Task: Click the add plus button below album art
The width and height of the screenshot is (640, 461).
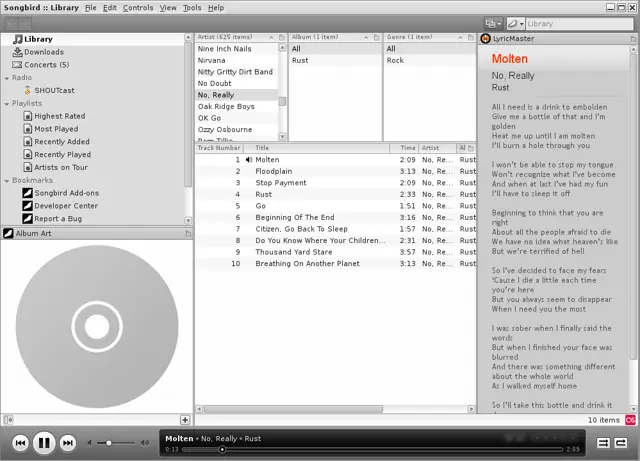Action: point(185,420)
